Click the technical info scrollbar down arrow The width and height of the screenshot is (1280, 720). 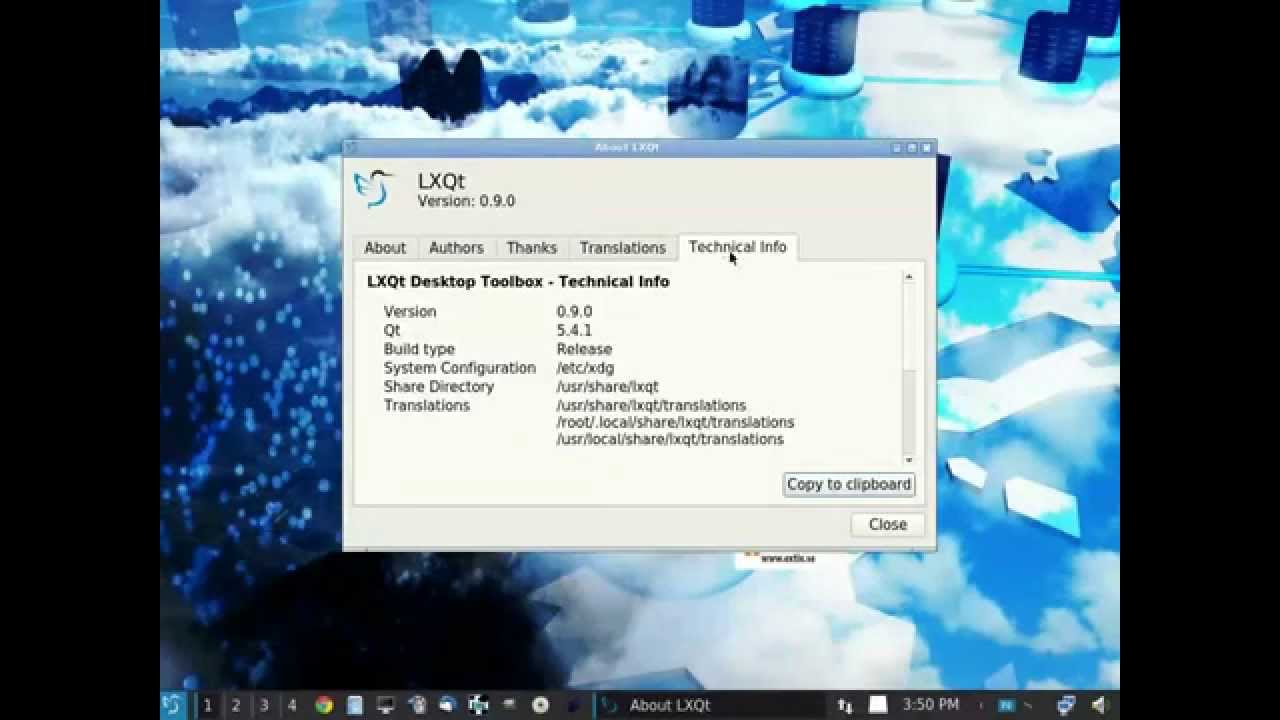909,460
